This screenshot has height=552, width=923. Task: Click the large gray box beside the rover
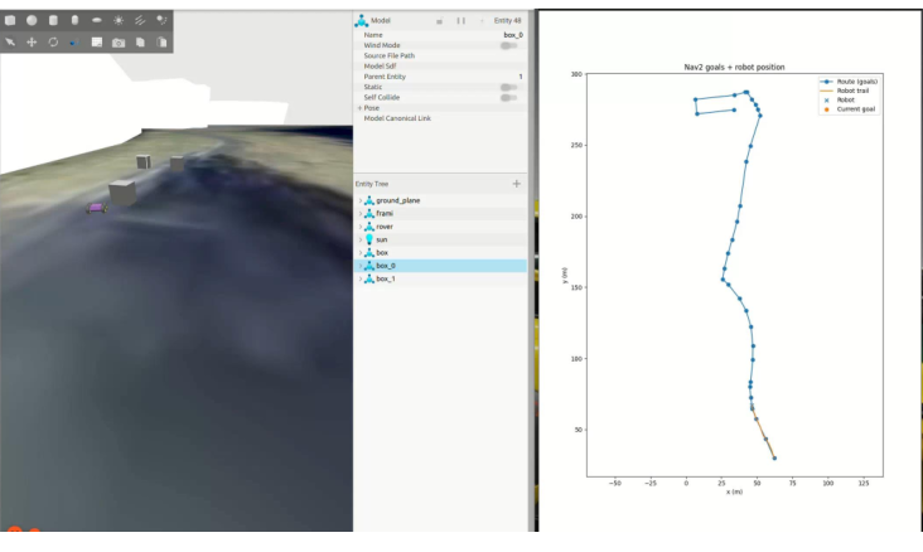[122, 193]
